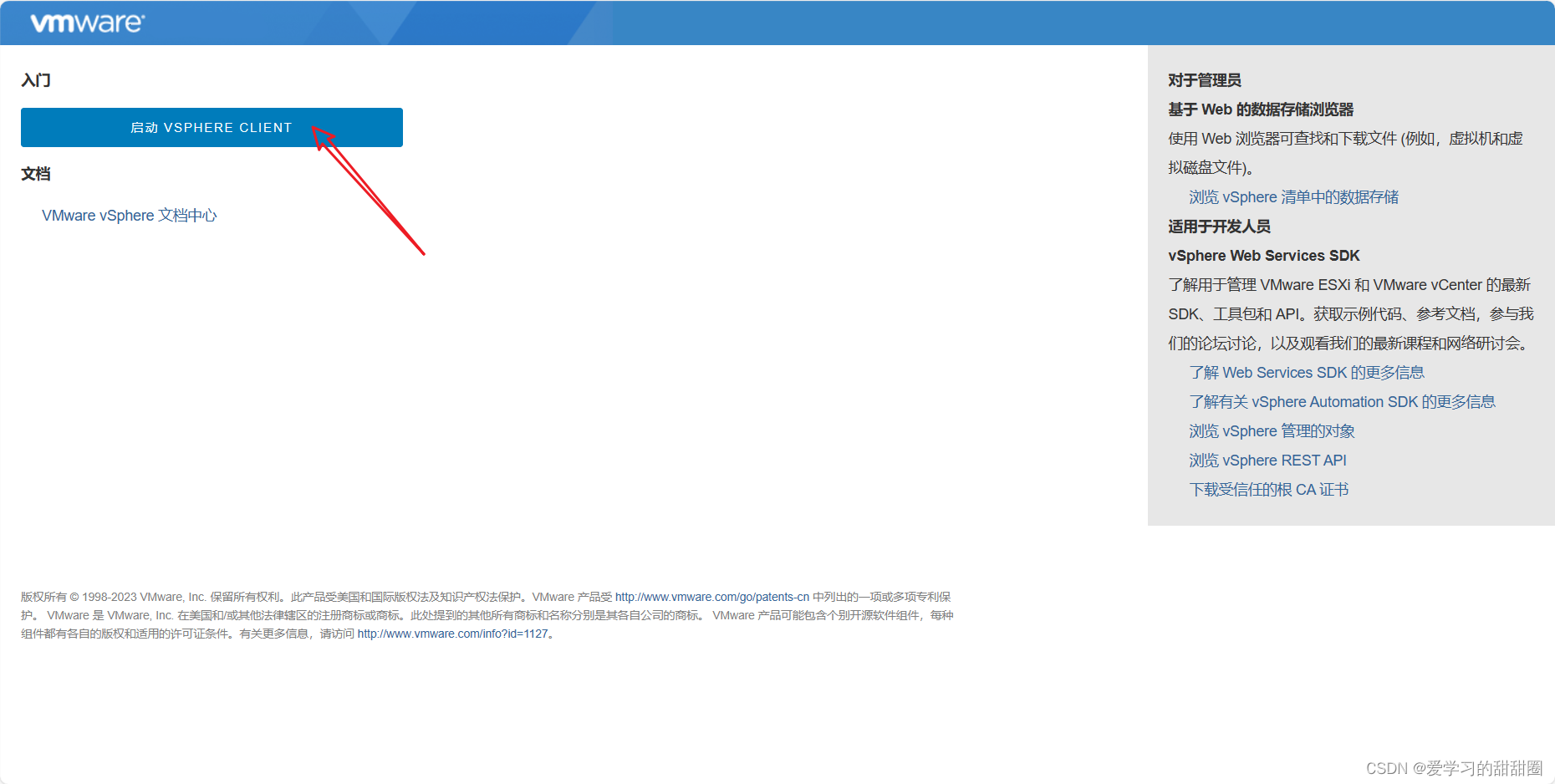Click the 入门 heading
1555x784 pixels.
click(x=36, y=80)
